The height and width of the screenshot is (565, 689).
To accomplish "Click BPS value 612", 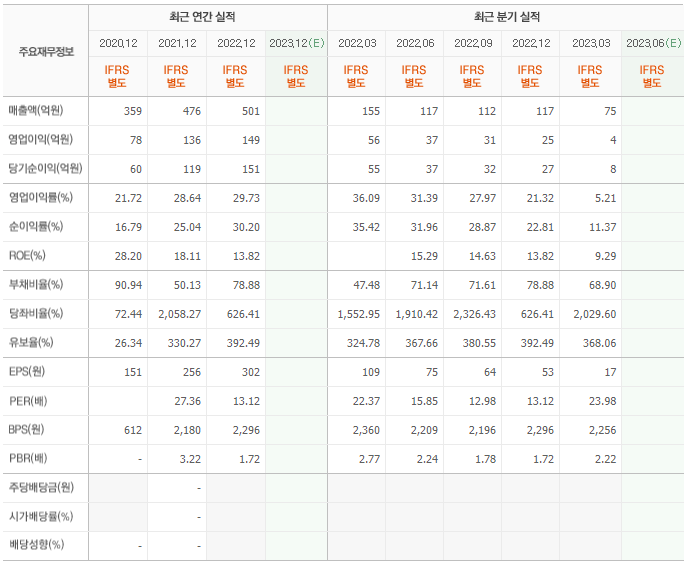I will 133,430.
